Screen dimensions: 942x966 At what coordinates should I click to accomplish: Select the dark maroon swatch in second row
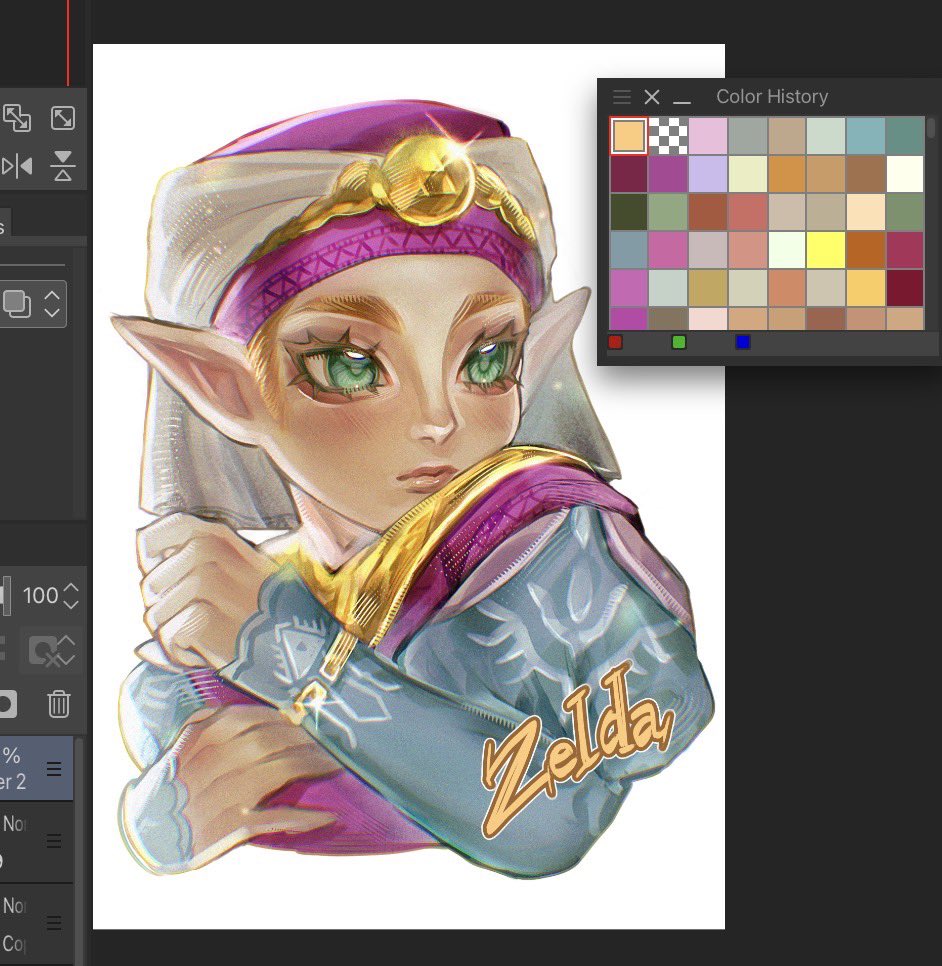click(628, 174)
